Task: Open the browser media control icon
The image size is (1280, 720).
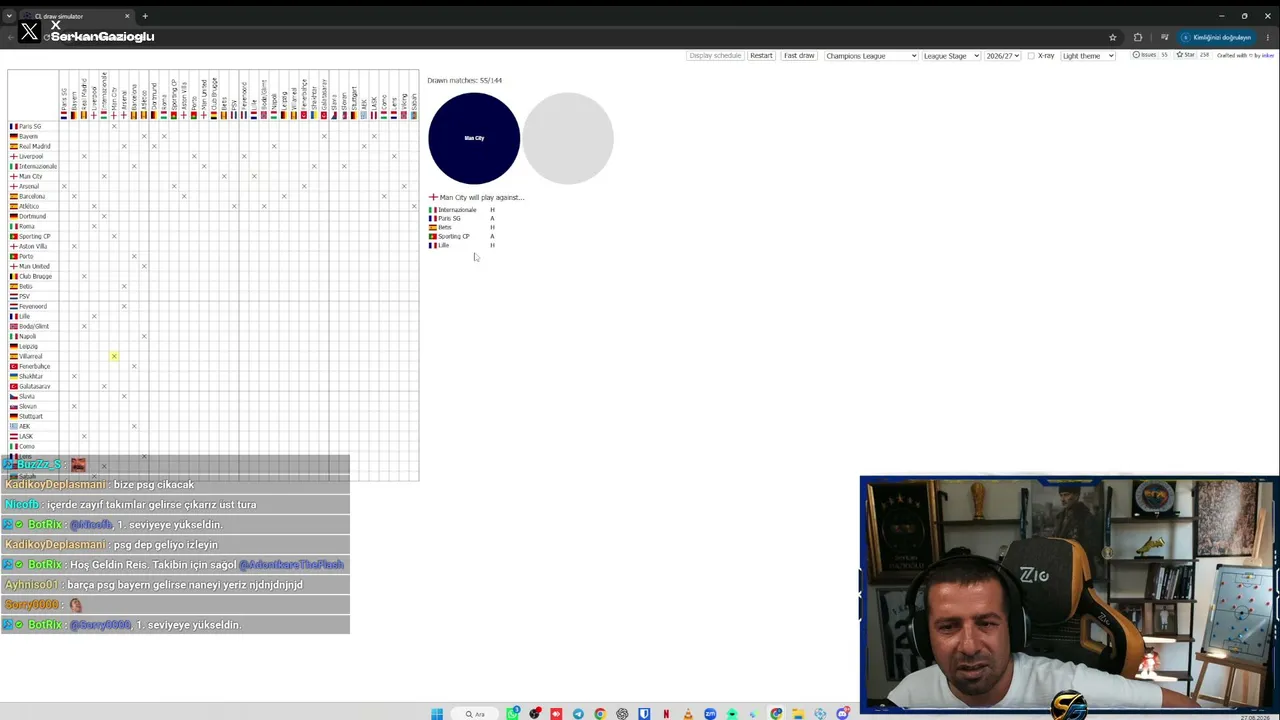Action: (x=1164, y=37)
